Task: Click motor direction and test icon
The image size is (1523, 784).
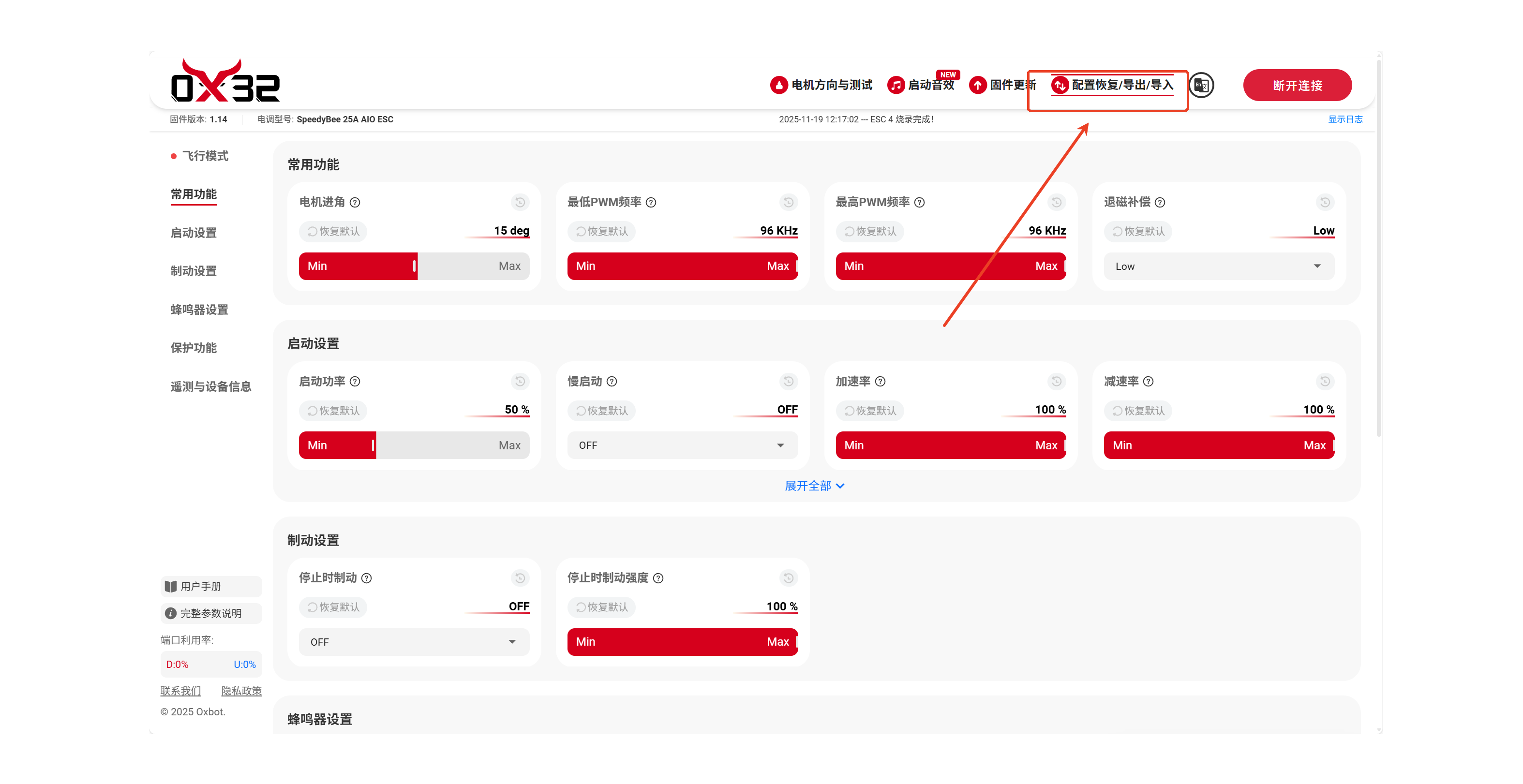Action: pyautogui.click(x=778, y=85)
